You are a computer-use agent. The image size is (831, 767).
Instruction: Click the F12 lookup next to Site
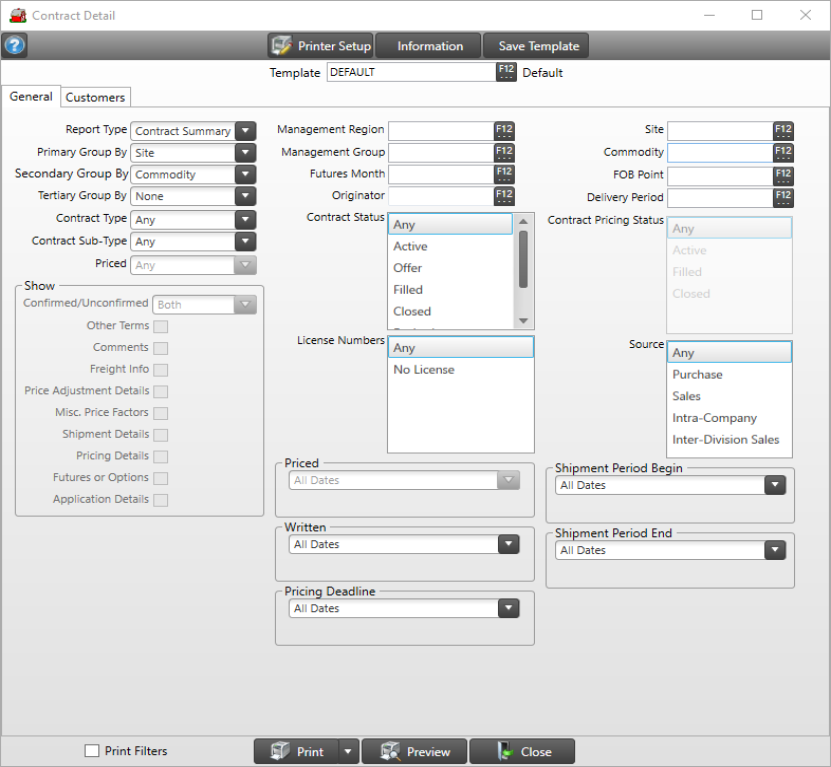click(783, 131)
